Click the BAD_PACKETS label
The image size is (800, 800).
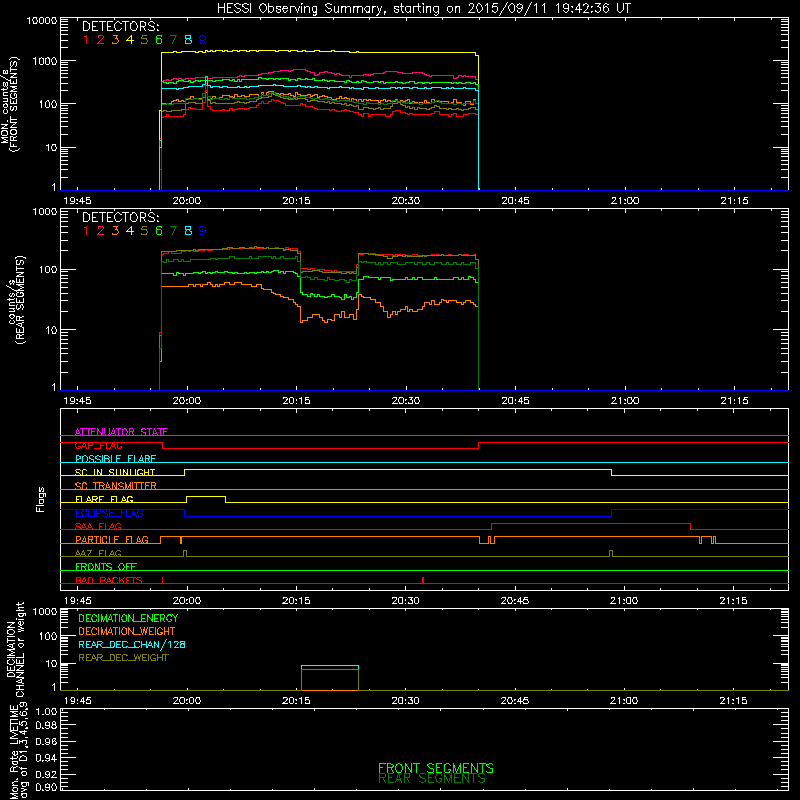(x=109, y=580)
